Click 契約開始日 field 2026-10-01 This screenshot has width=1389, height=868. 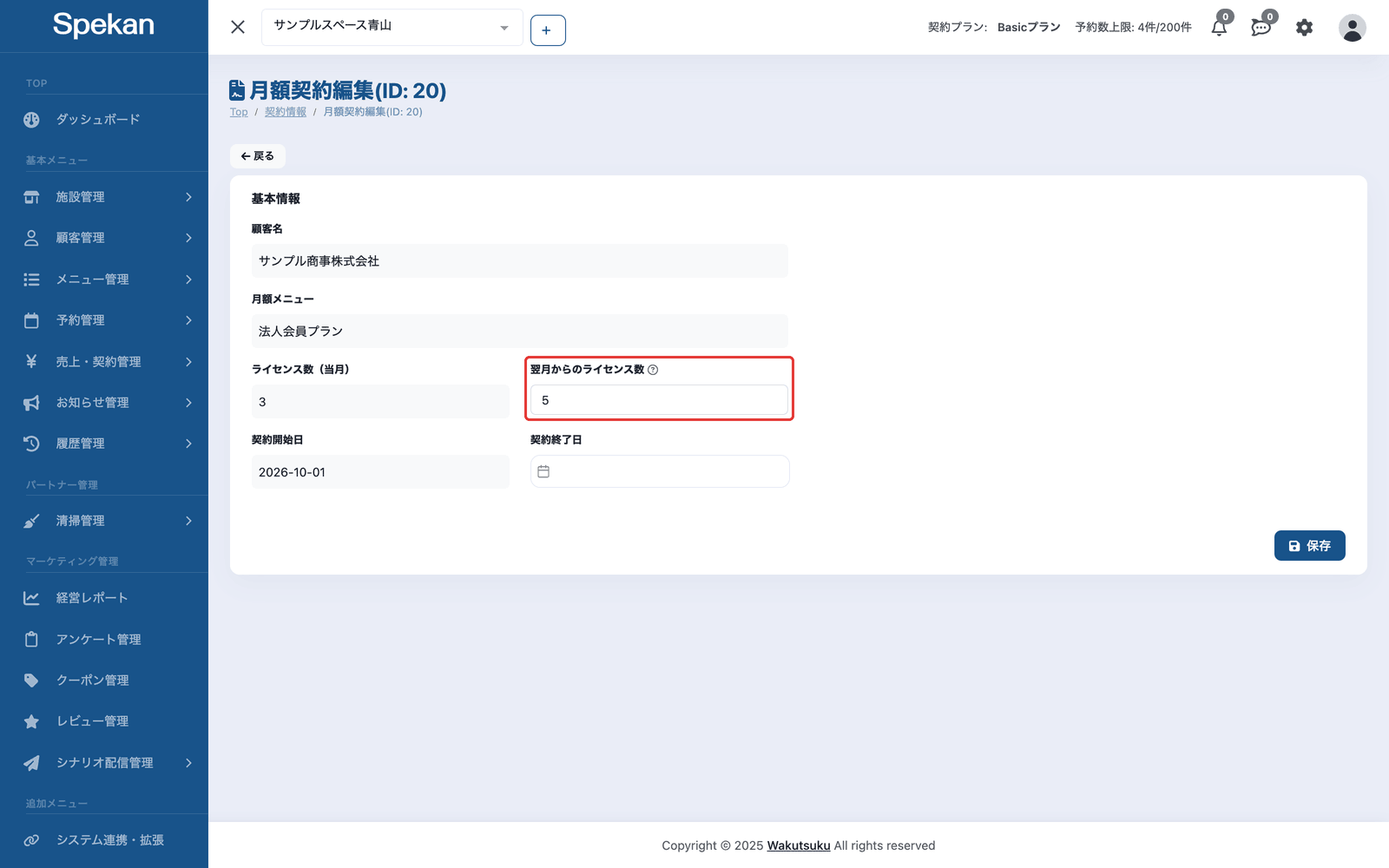[380, 472]
